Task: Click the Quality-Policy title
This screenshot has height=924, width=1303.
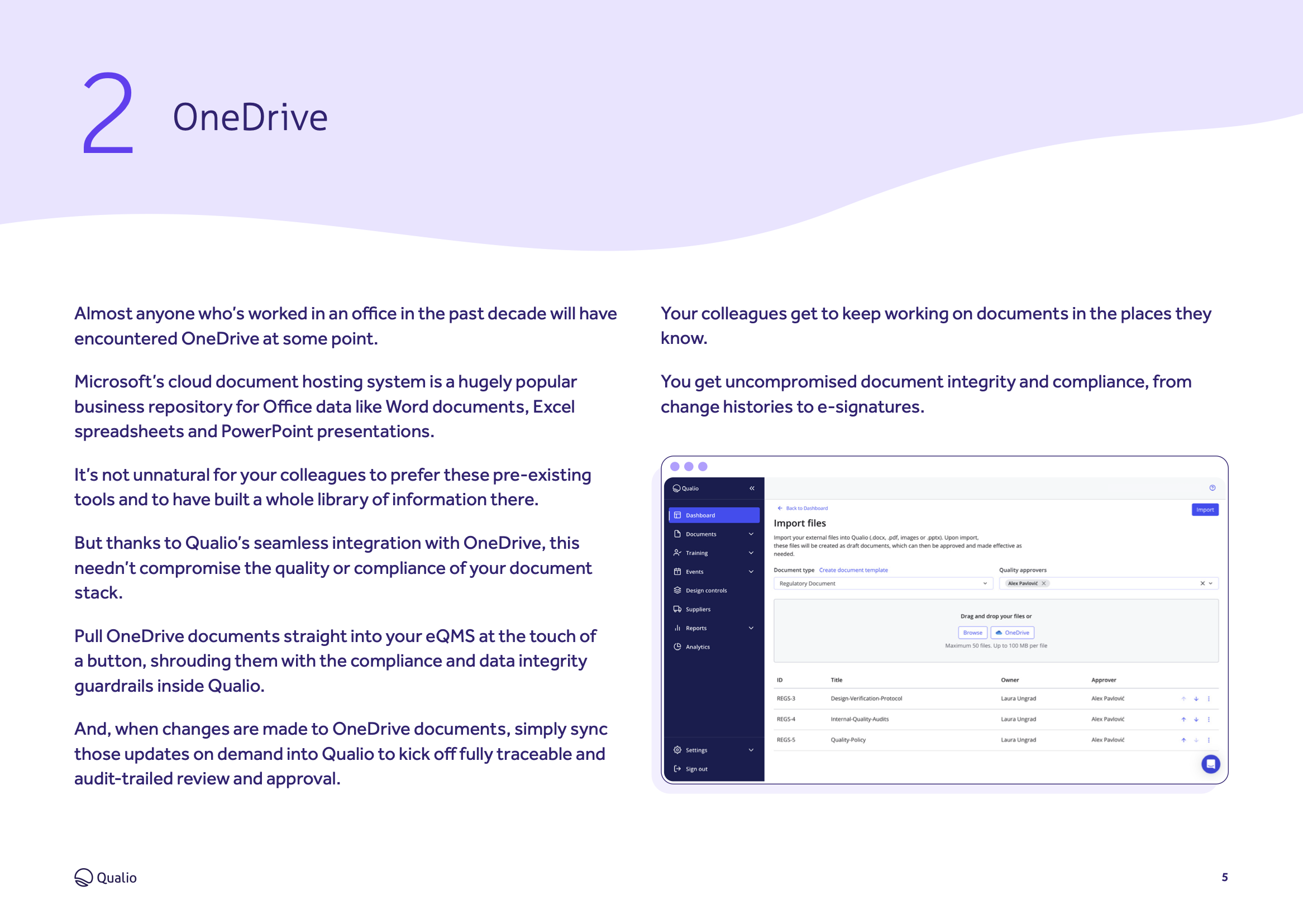Action: point(848,740)
